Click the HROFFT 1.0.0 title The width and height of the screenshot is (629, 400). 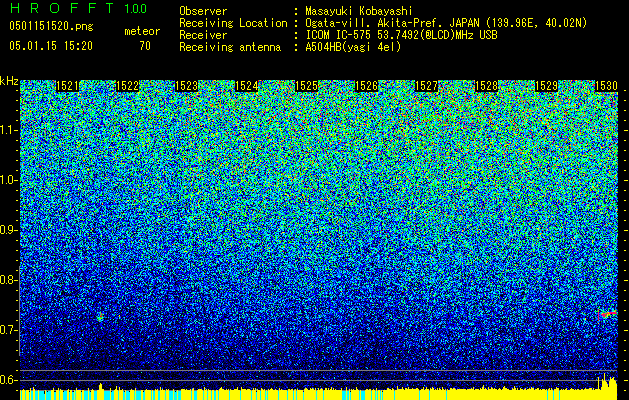pos(78,8)
